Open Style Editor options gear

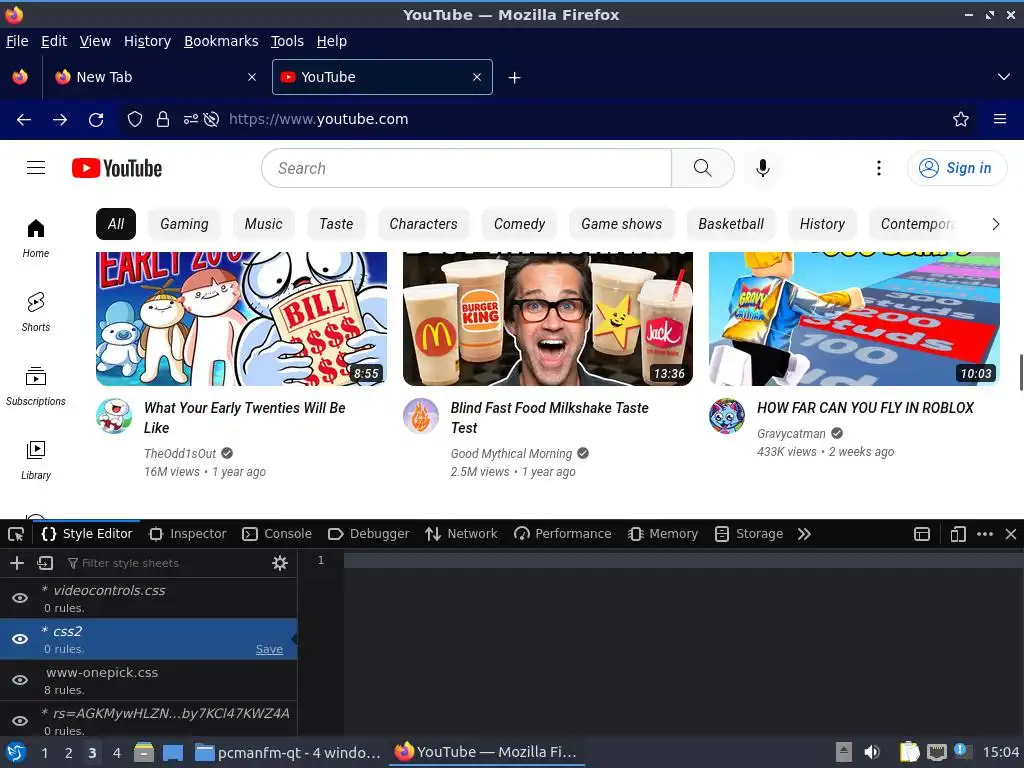coord(280,563)
